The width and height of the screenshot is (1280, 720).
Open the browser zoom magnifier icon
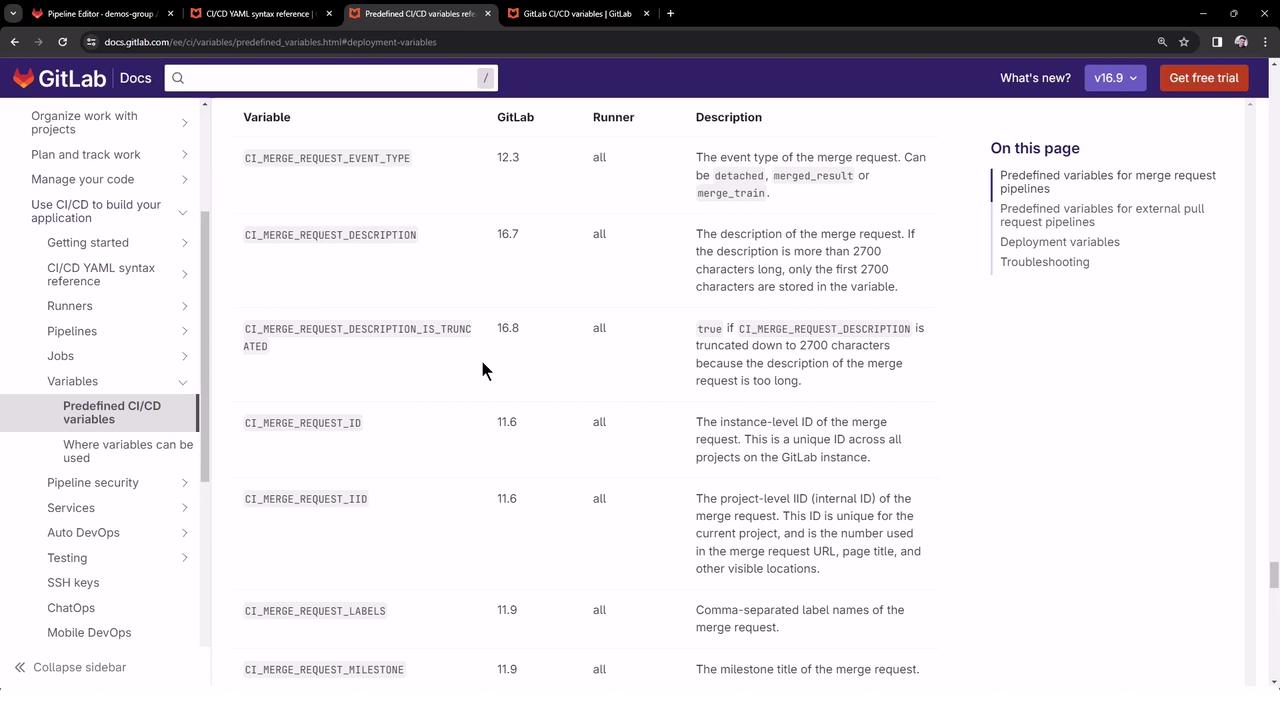(1162, 42)
